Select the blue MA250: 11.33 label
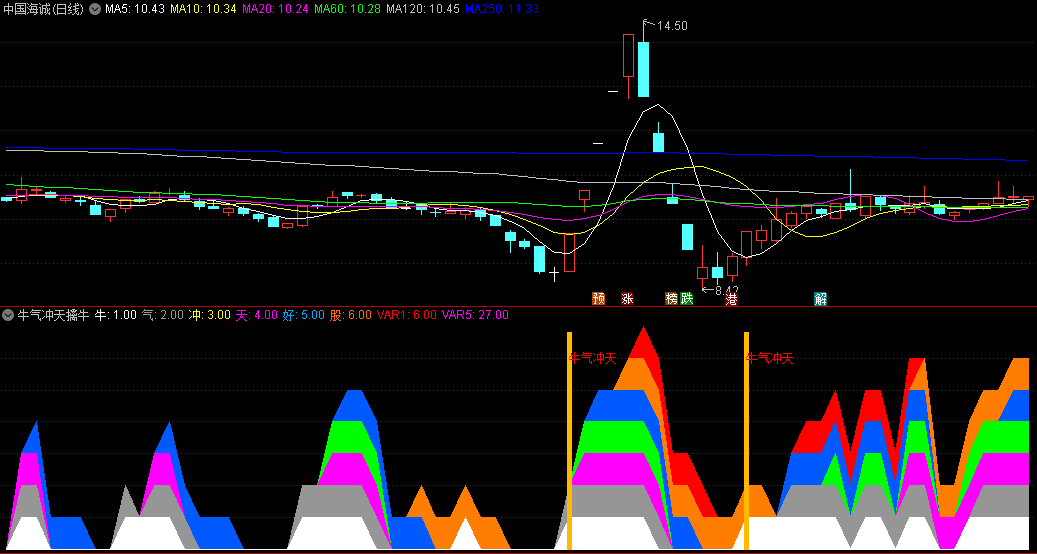Viewport: 1037px width, 554px height. coord(502,9)
